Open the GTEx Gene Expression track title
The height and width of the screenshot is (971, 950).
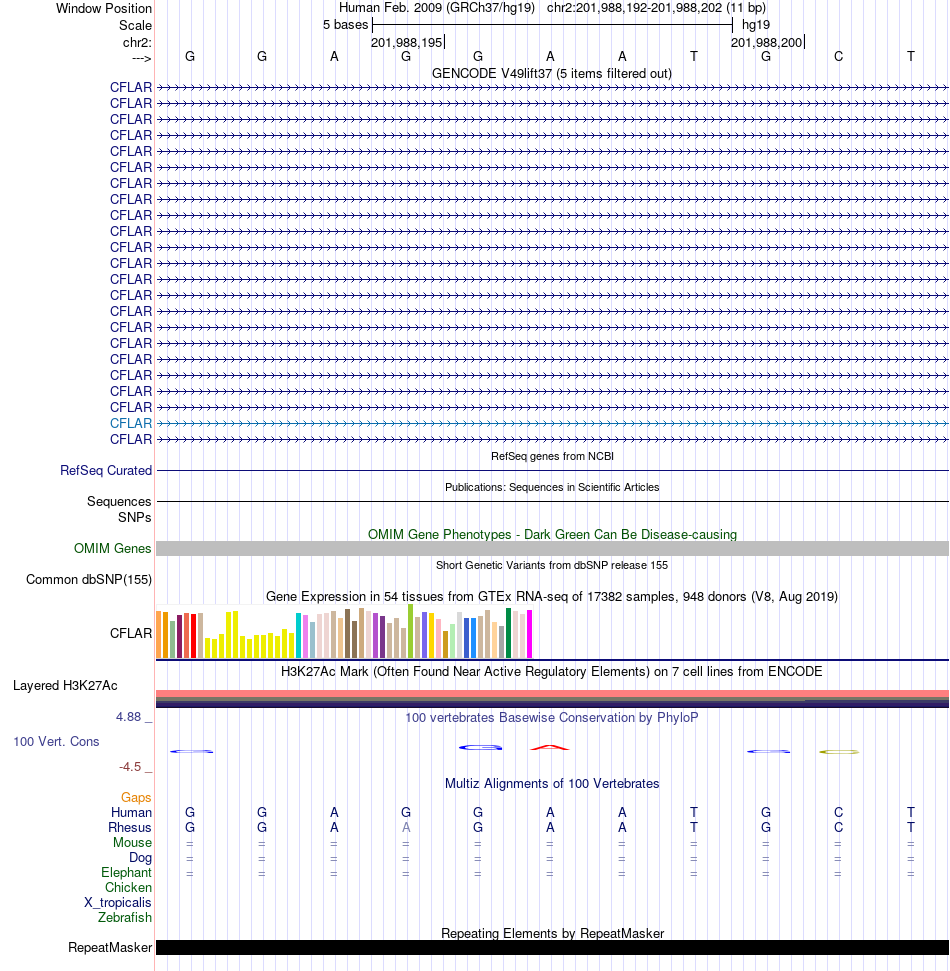point(551,596)
